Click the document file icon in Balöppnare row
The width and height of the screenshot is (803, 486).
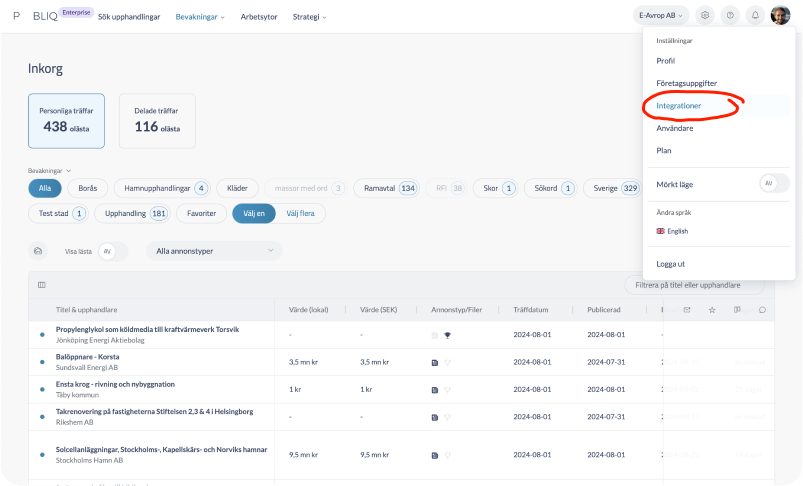(x=434, y=362)
